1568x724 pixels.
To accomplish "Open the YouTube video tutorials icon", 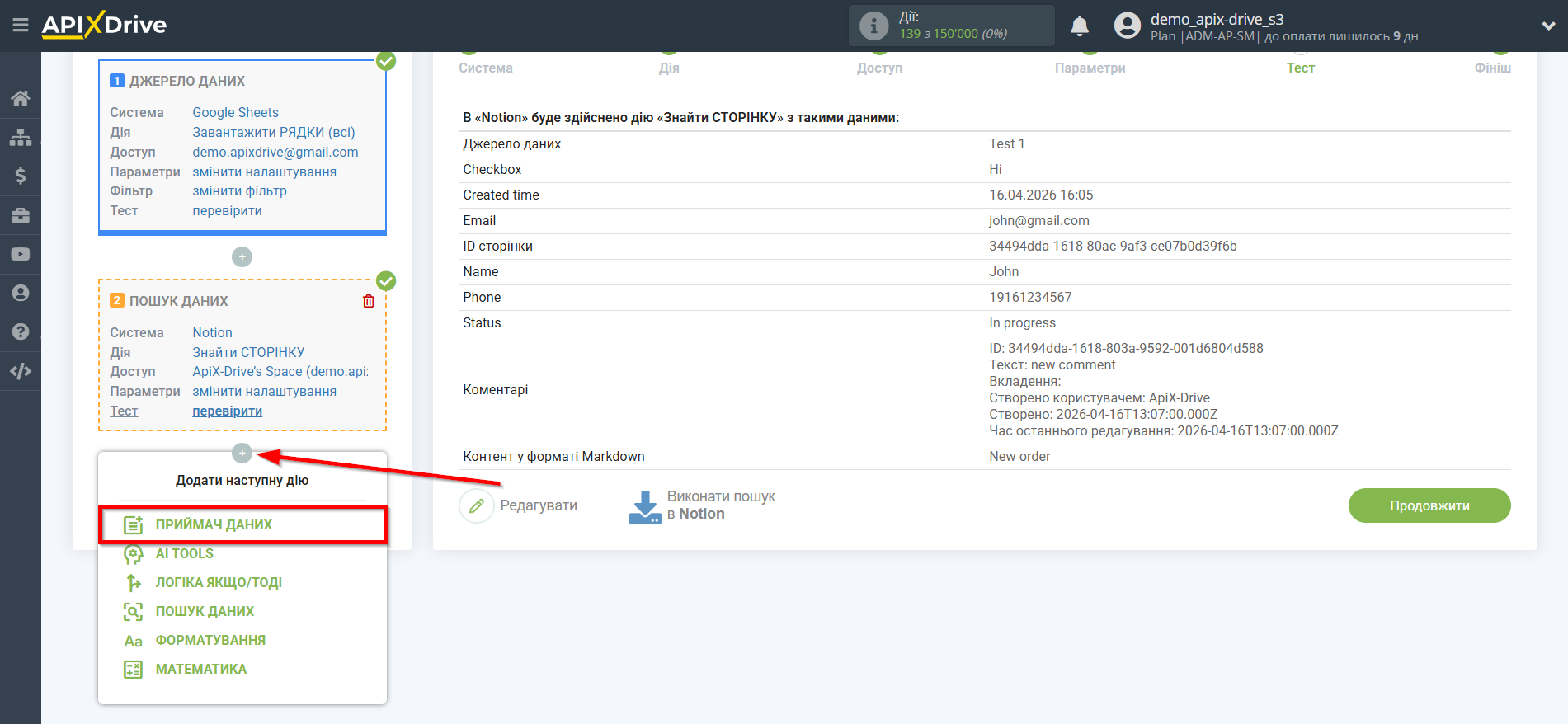I will pos(21,254).
